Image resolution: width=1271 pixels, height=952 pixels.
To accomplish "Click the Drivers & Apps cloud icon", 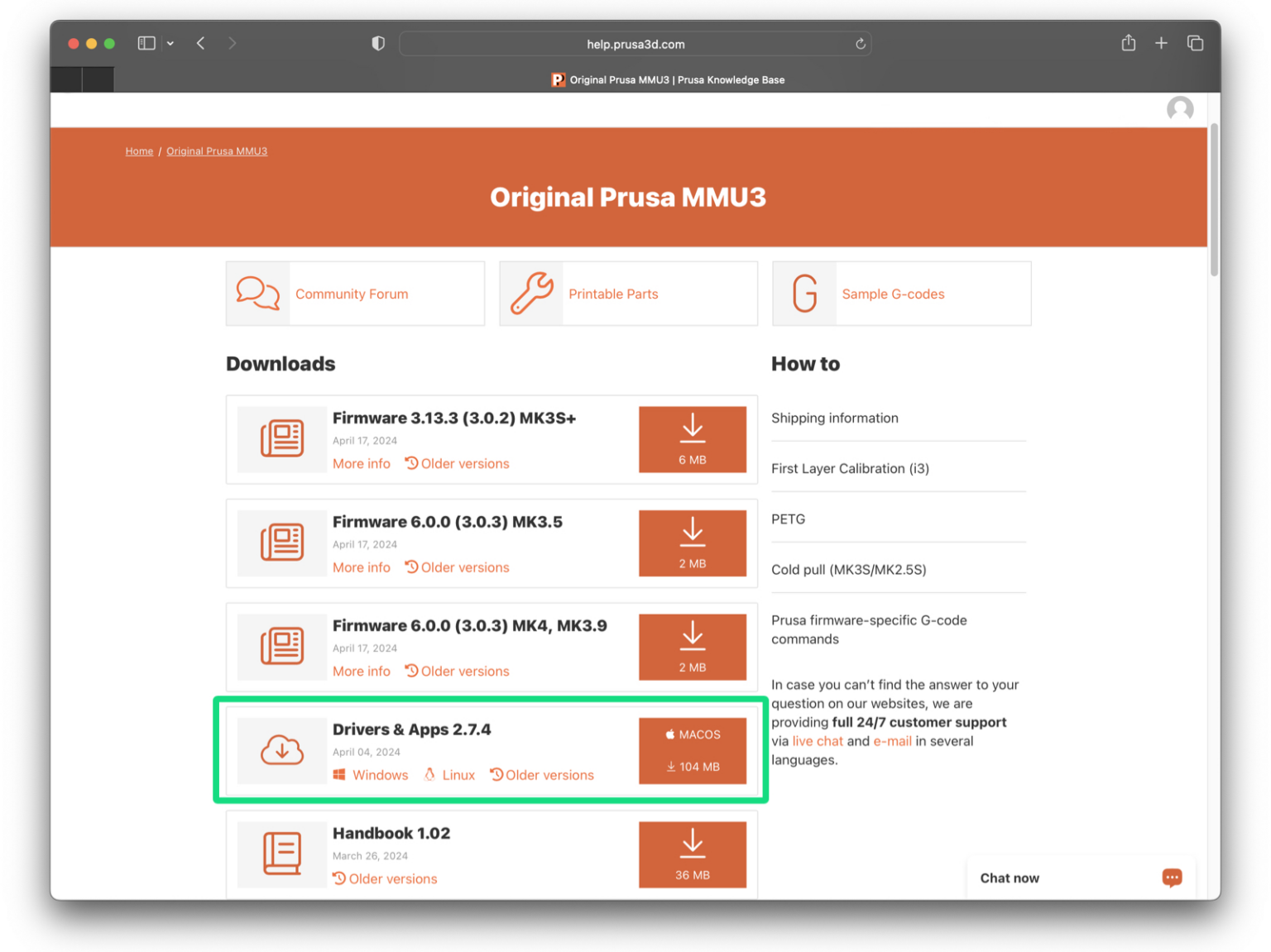I will (x=281, y=751).
